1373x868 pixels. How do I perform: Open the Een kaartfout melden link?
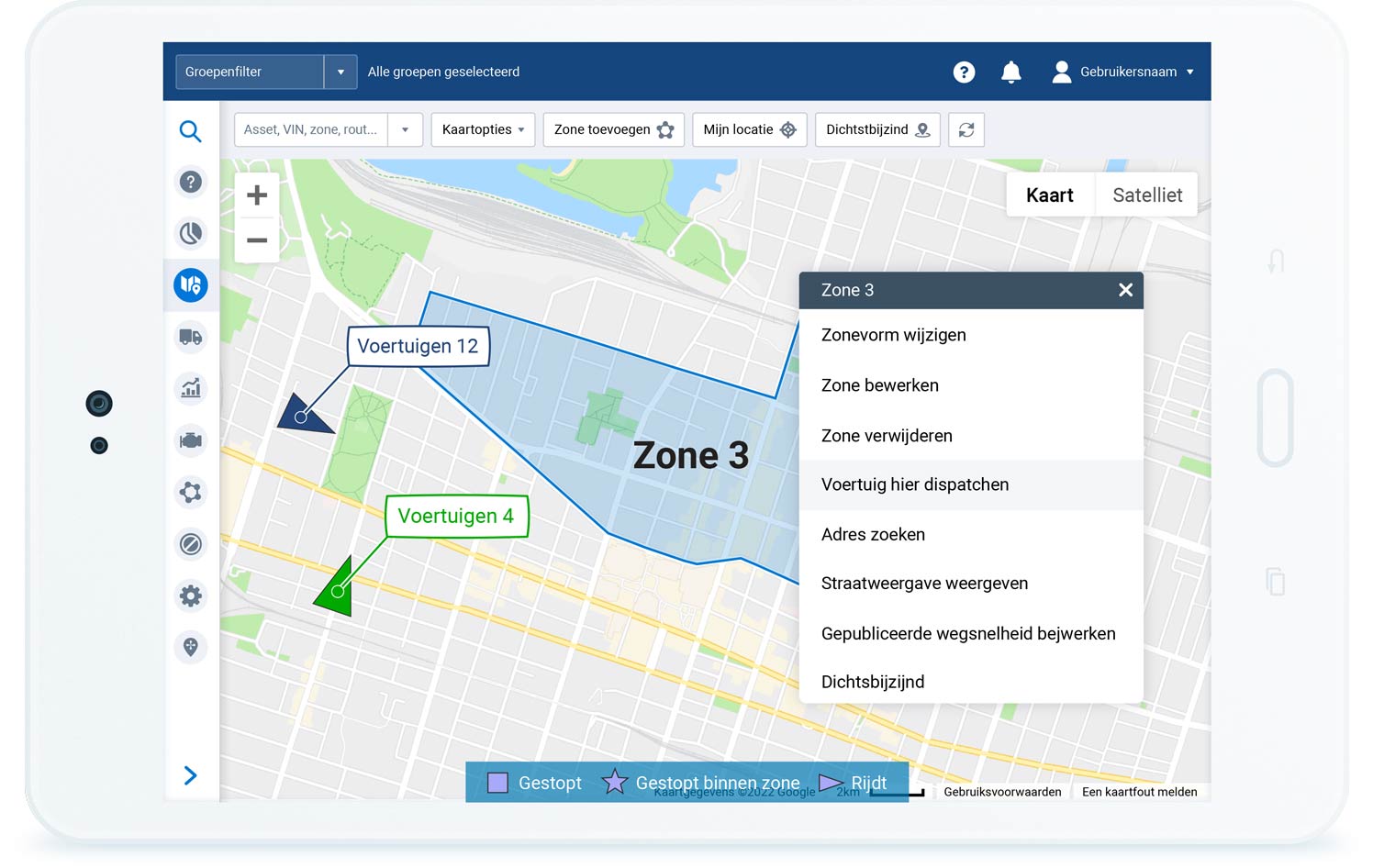pos(1139,792)
